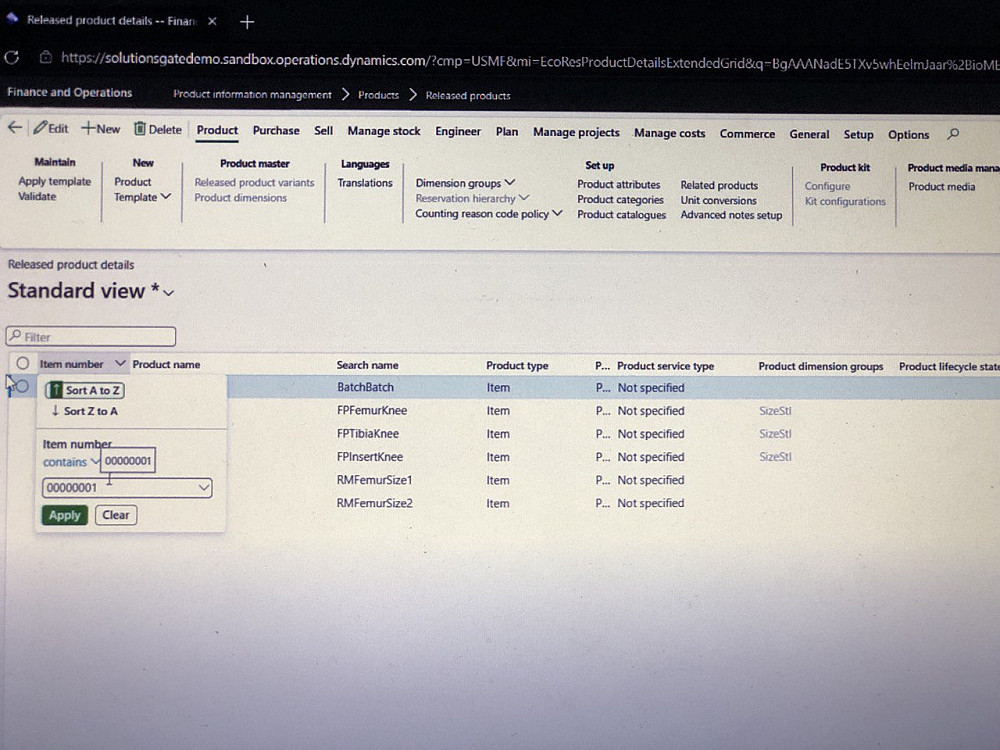
Task: Click the FPFemurKnee search name cell
Action: (372, 410)
